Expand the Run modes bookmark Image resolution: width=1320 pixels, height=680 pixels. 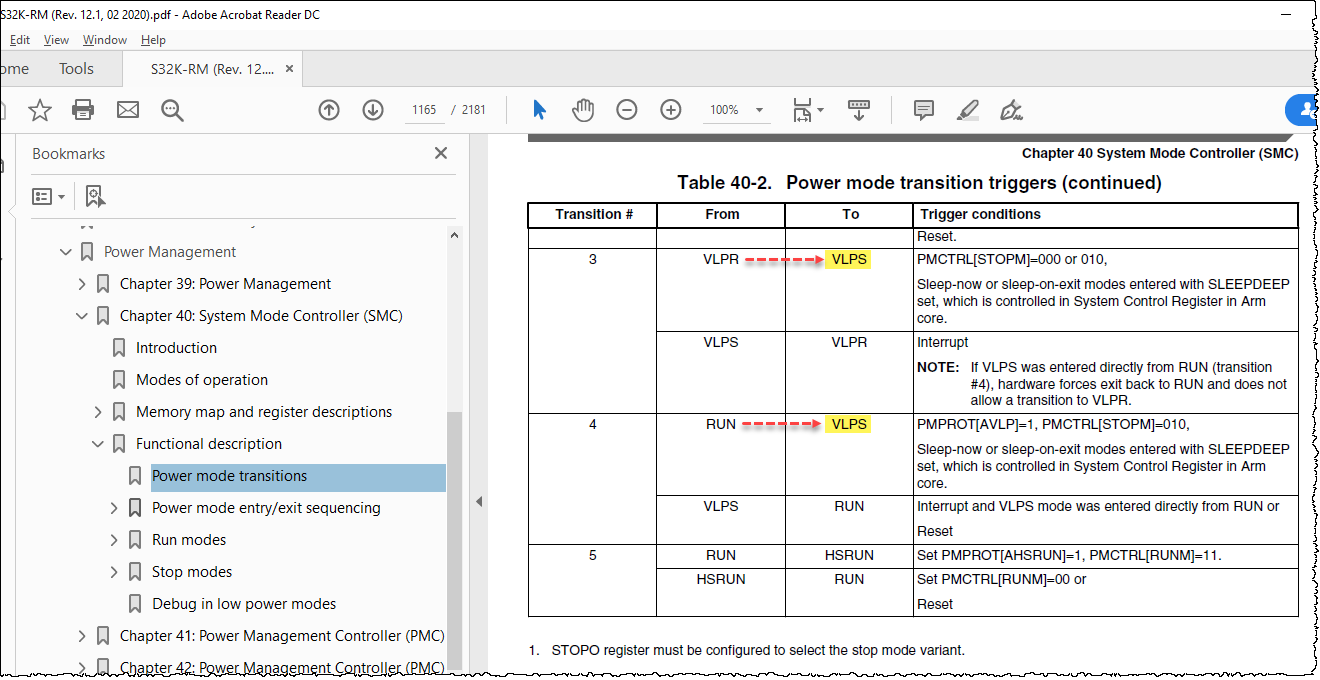pyautogui.click(x=114, y=540)
